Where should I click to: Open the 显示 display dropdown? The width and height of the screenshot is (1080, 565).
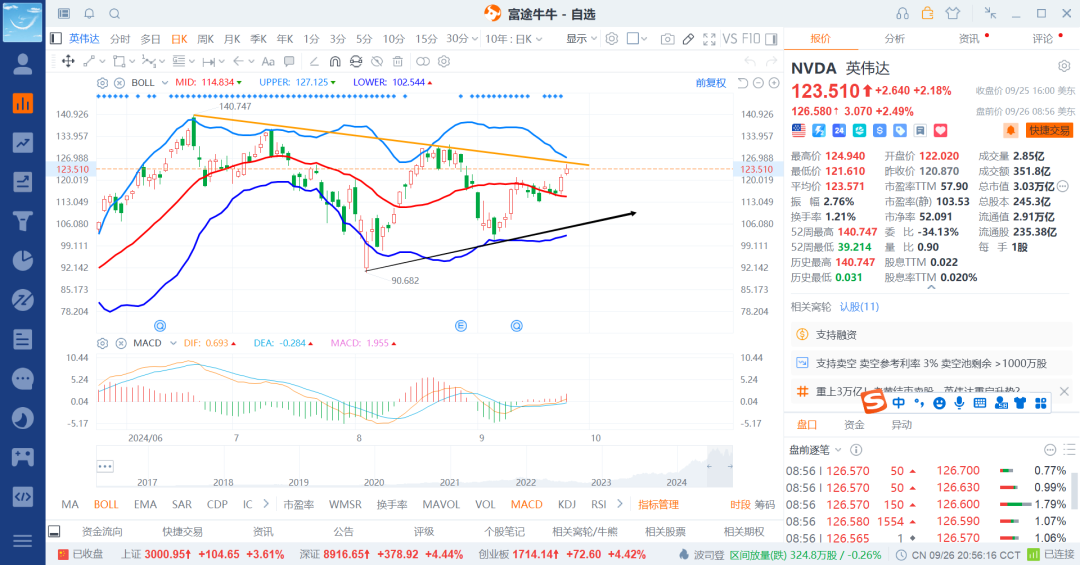tap(581, 39)
